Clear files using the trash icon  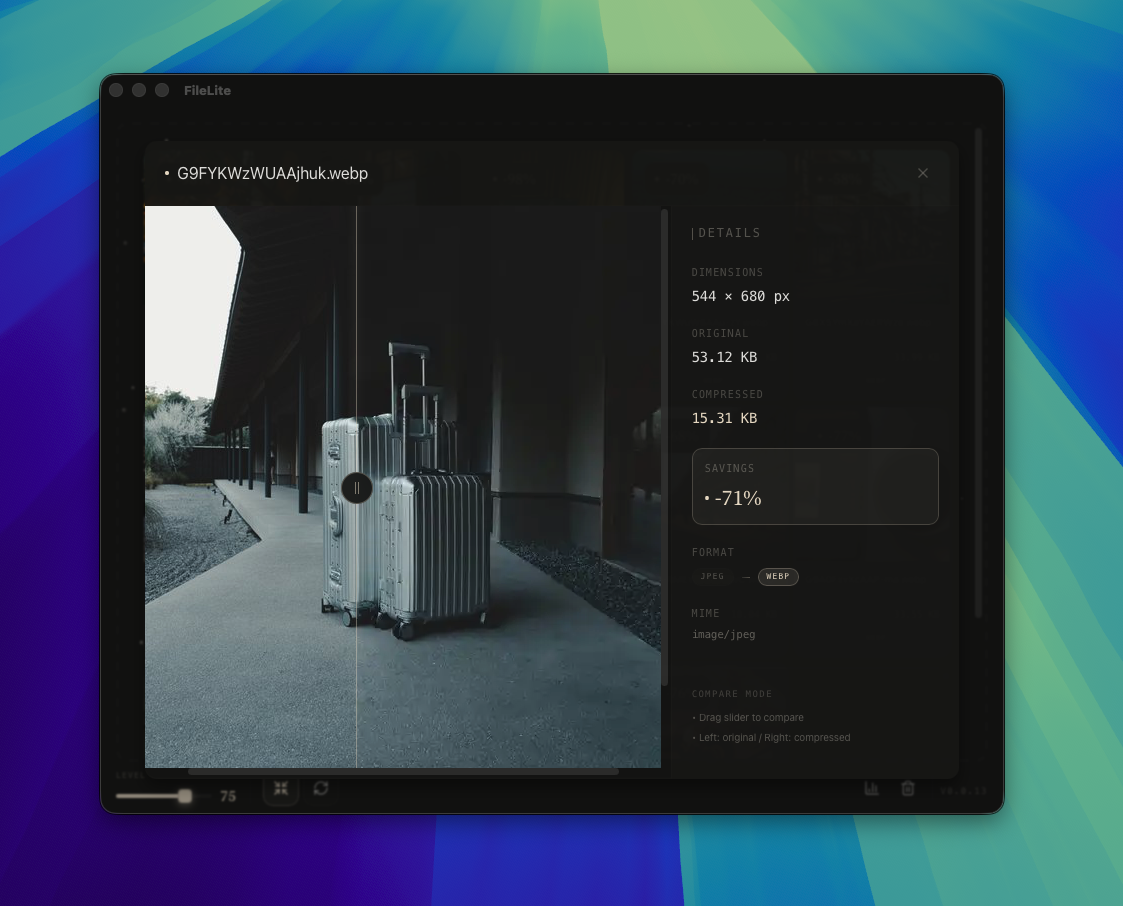[x=908, y=789]
